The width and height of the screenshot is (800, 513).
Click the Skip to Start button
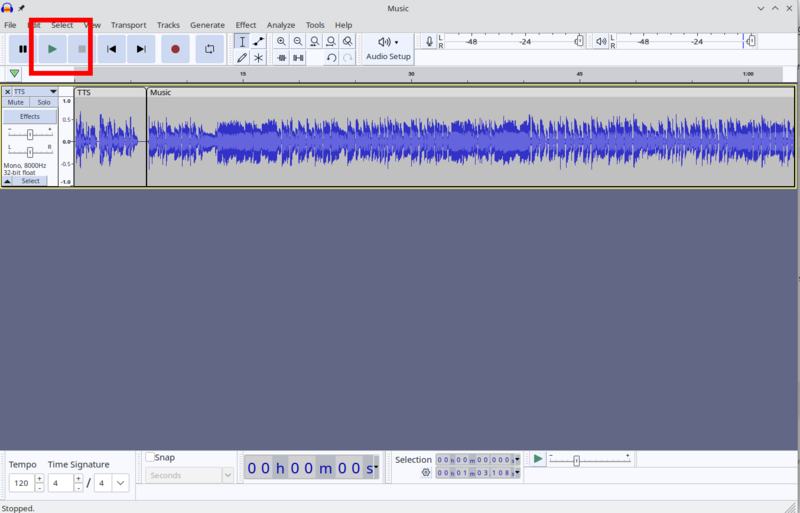click(112, 48)
